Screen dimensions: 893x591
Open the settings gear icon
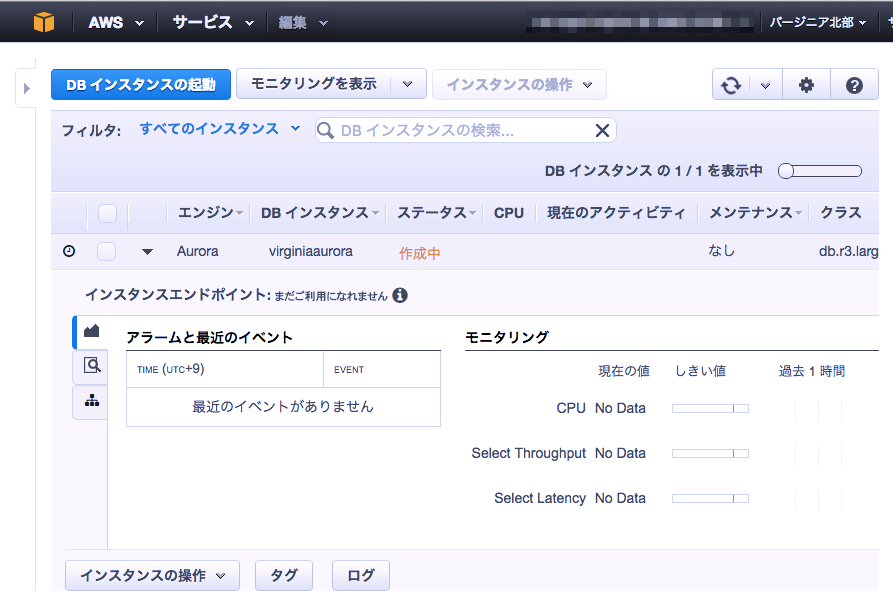tap(806, 84)
